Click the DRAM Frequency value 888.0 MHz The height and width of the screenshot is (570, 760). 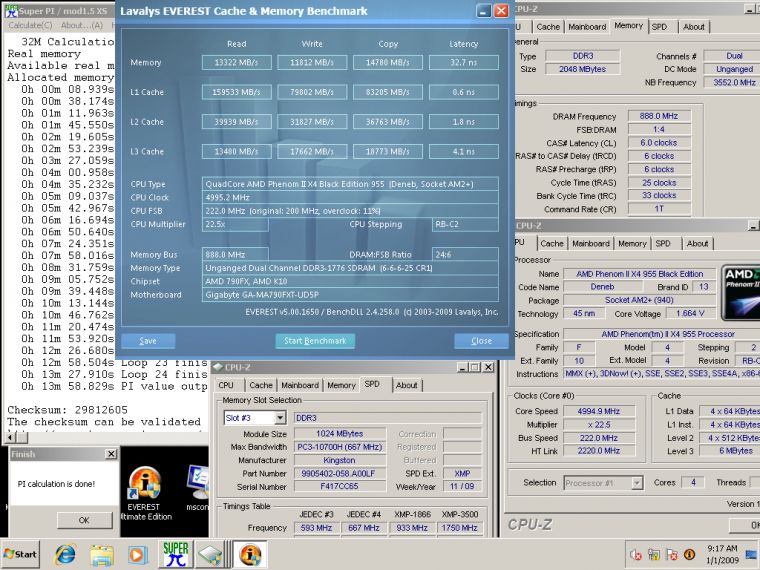pos(659,116)
